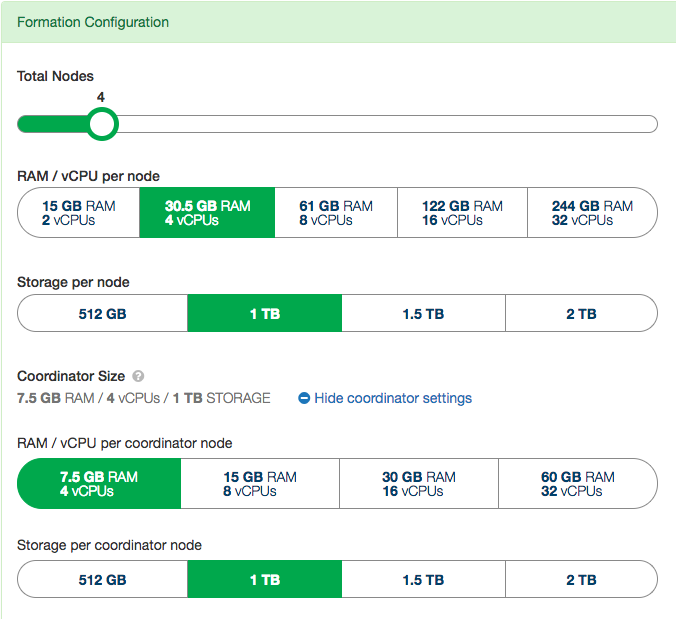The height and width of the screenshot is (619, 676).
Task: Click the Storage per coordinator node label
Action: coord(110,545)
